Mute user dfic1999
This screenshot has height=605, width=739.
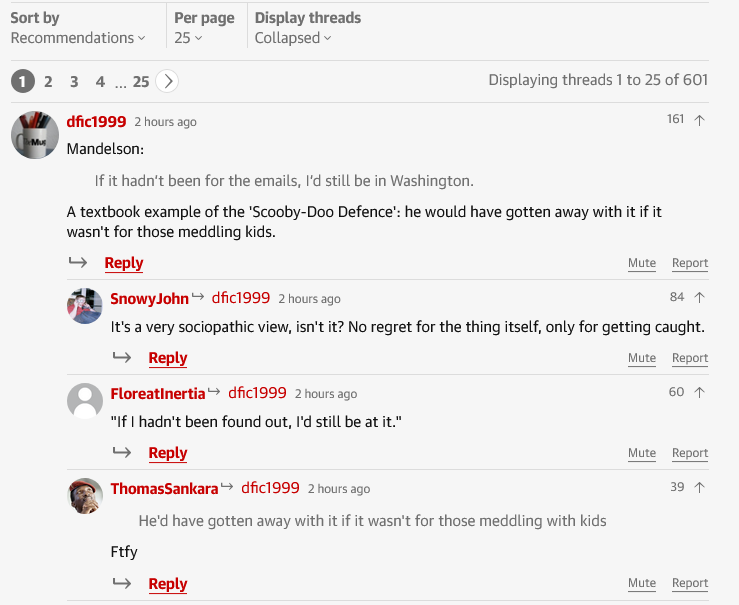[642, 263]
